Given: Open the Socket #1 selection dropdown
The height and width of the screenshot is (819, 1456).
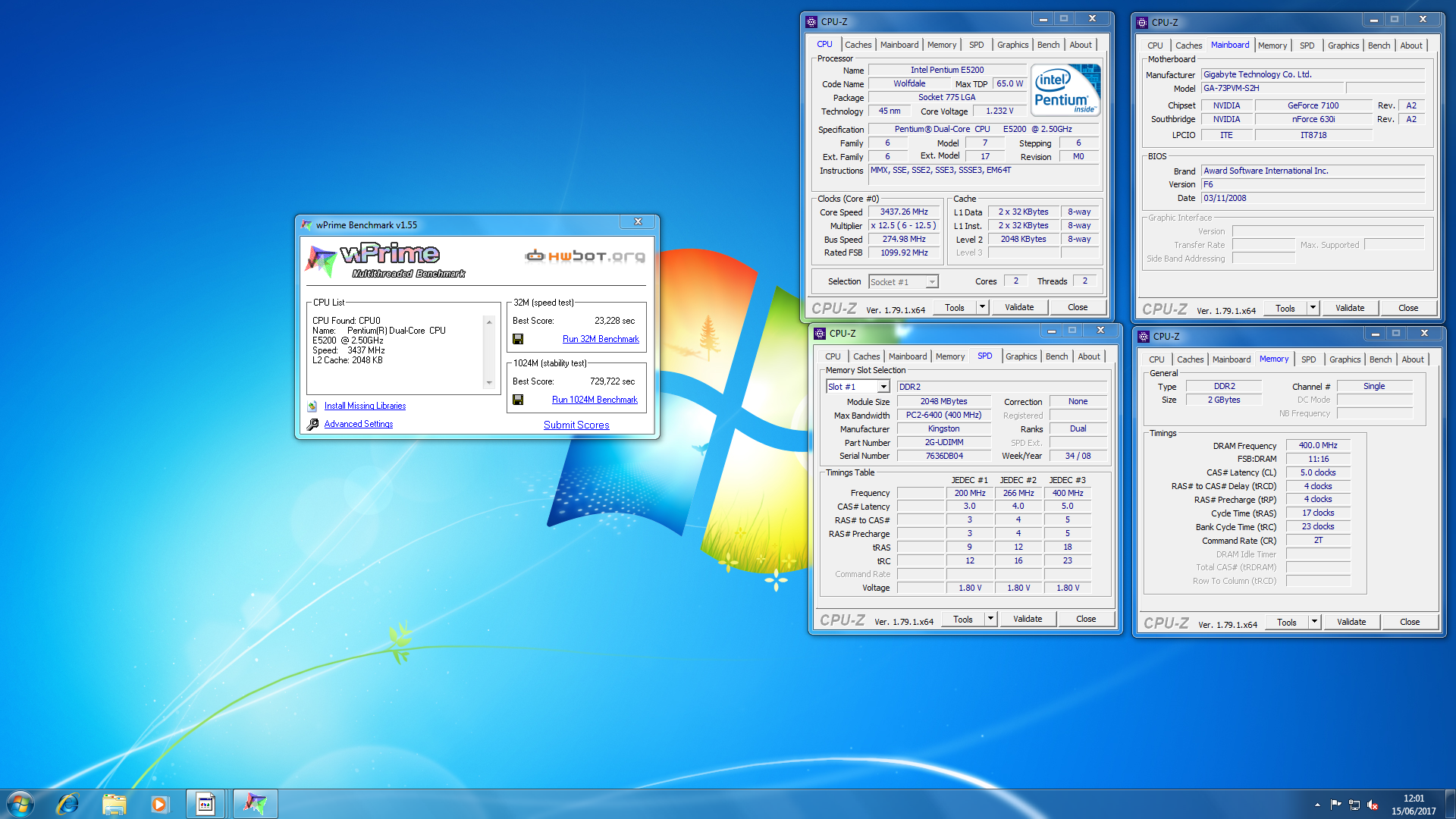Looking at the screenshot, I should tap(932, 282).
